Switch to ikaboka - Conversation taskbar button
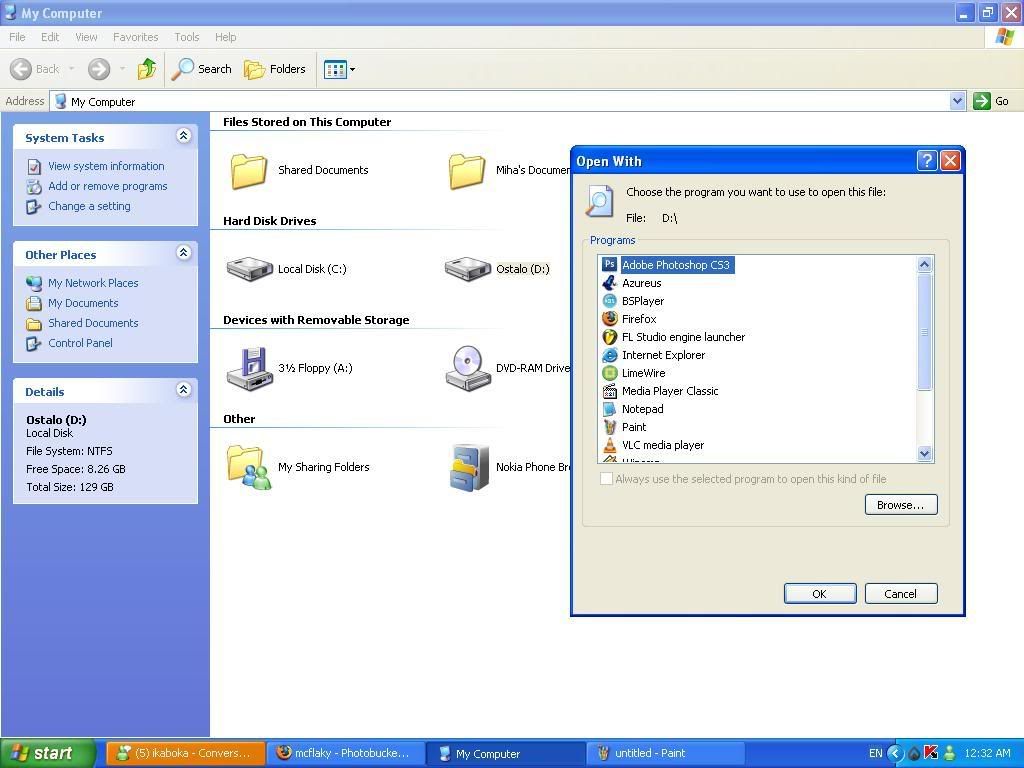The image size is (1024, 768). pyautogui.click(x=186, y=753)
